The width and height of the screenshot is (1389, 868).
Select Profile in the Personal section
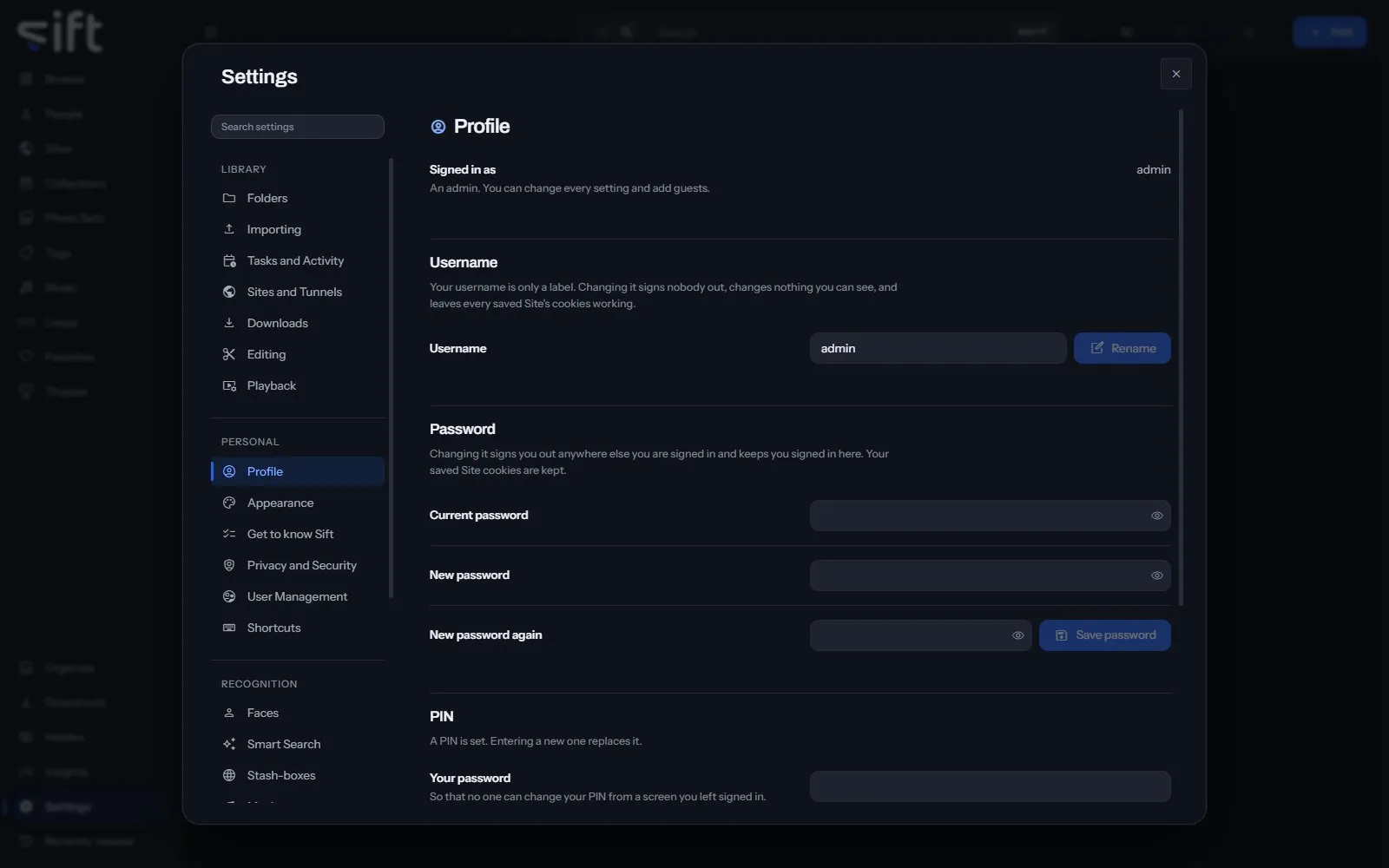pyautogui.click(x=298, y=471)
